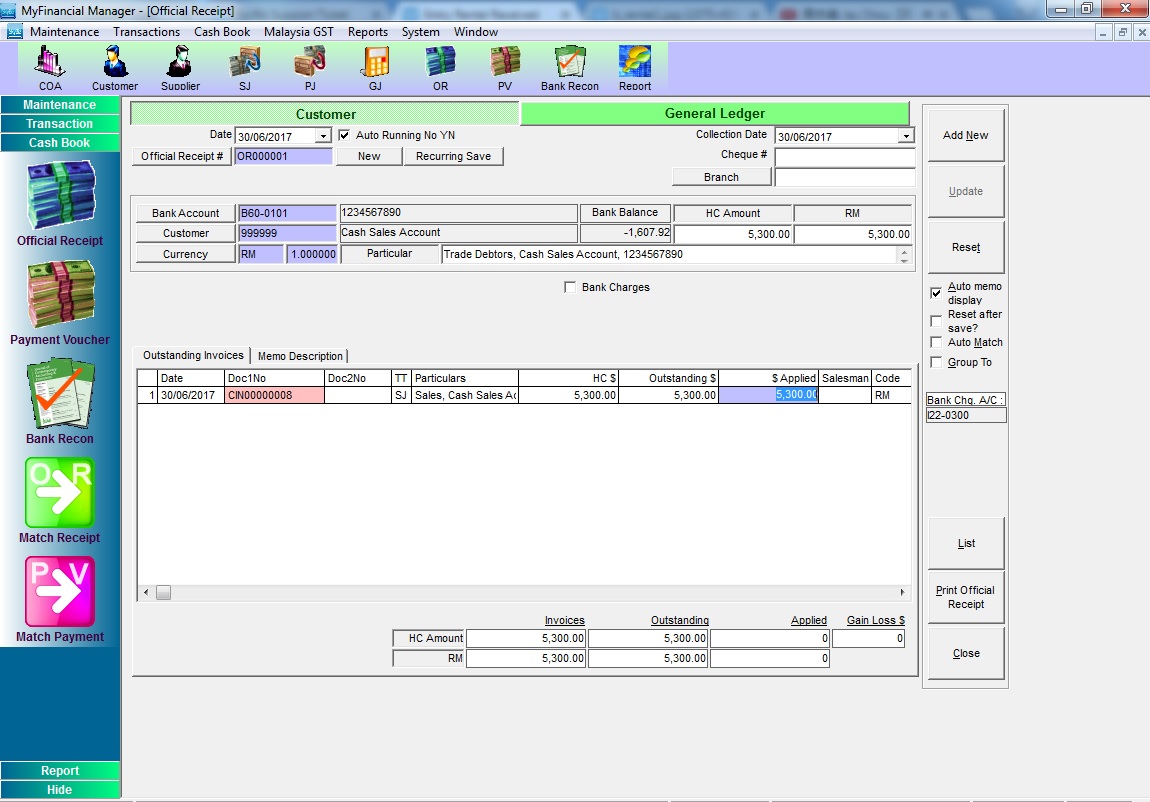Click the Print Official Receipt button
This screenshot has width=1150, height=802.
[x=966, y=597]
